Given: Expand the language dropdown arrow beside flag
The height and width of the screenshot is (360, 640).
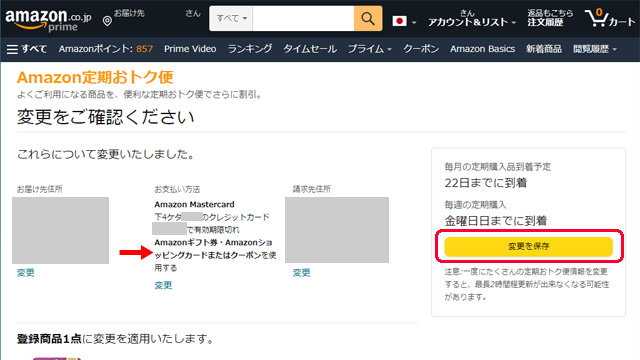Looking at the screenshot, I should pos(414,22).
